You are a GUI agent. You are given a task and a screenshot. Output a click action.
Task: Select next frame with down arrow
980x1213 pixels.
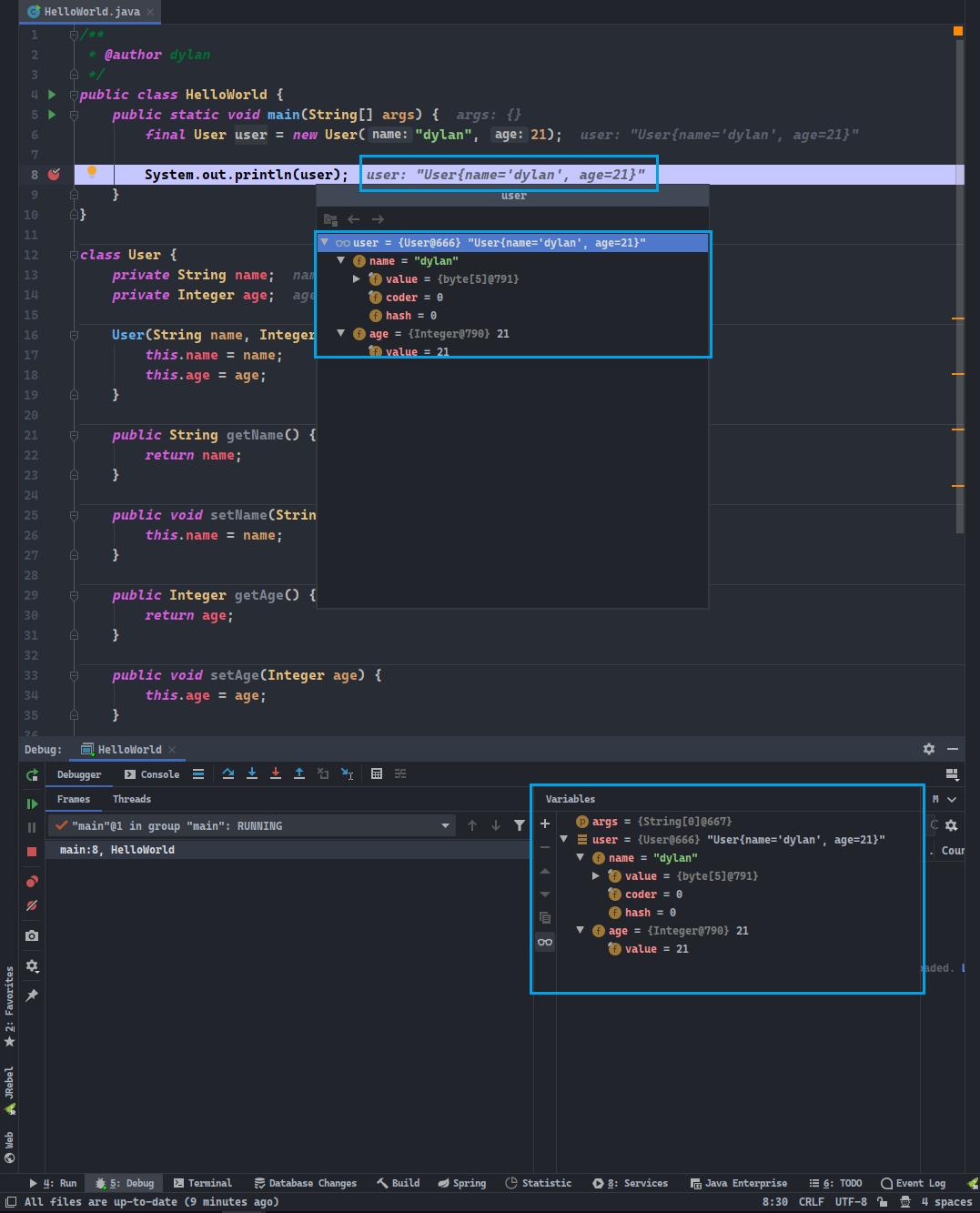coord(496,825)
